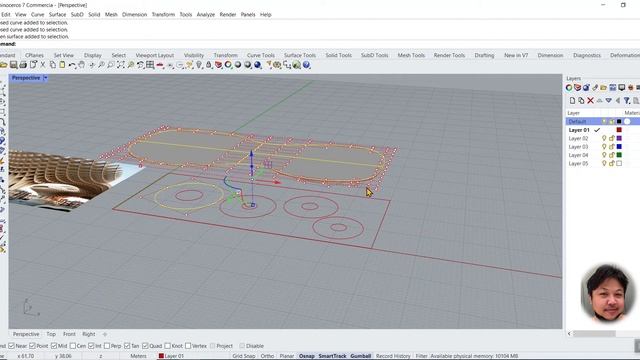Screen dimensions: 640x360
Task: Click the Save file icon in the toolbar
Action: 13,64
